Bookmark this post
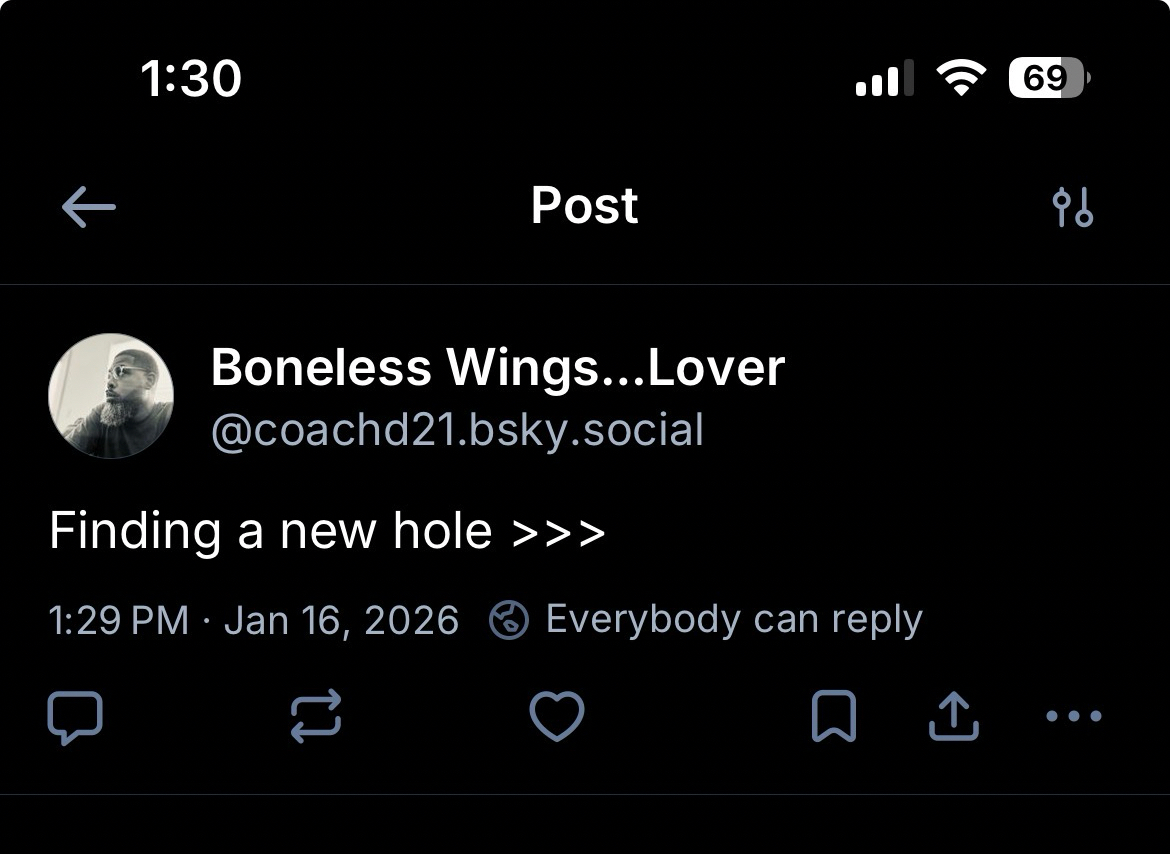Image resolution: width=1170 pixels, height=854 pixels. pos(834,716)
